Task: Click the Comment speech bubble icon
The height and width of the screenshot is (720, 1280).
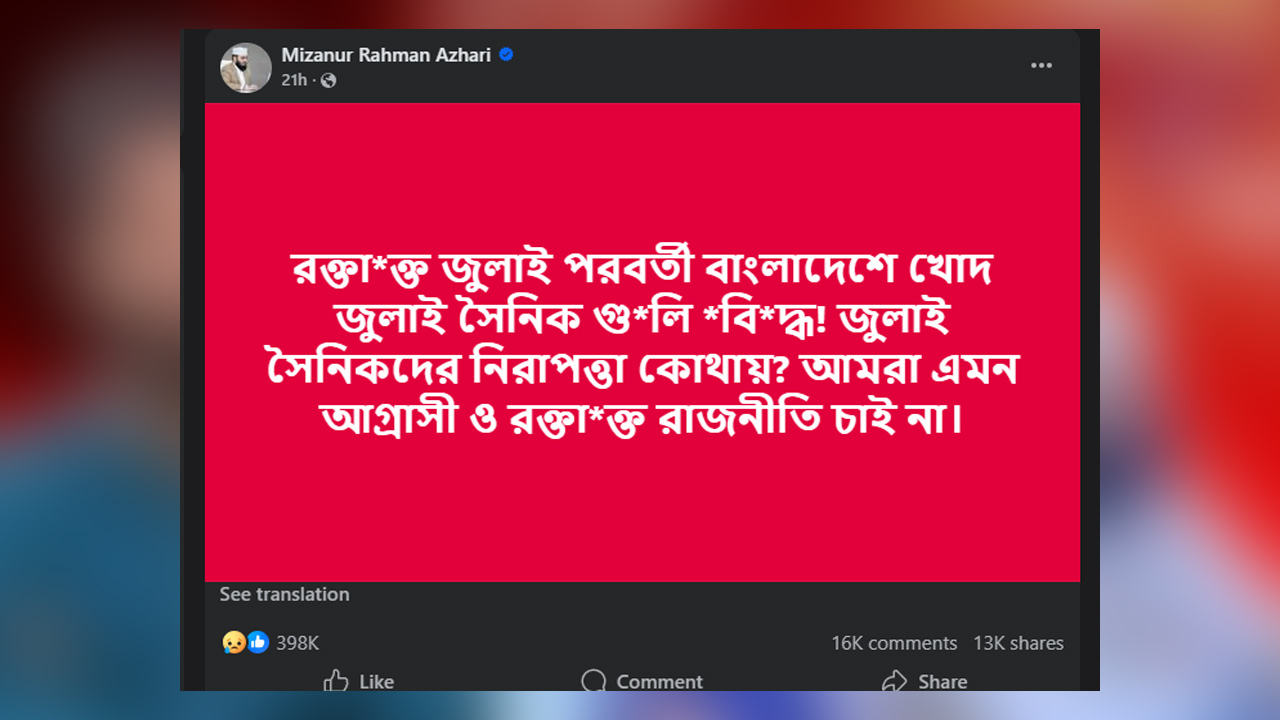Action: 594,680
